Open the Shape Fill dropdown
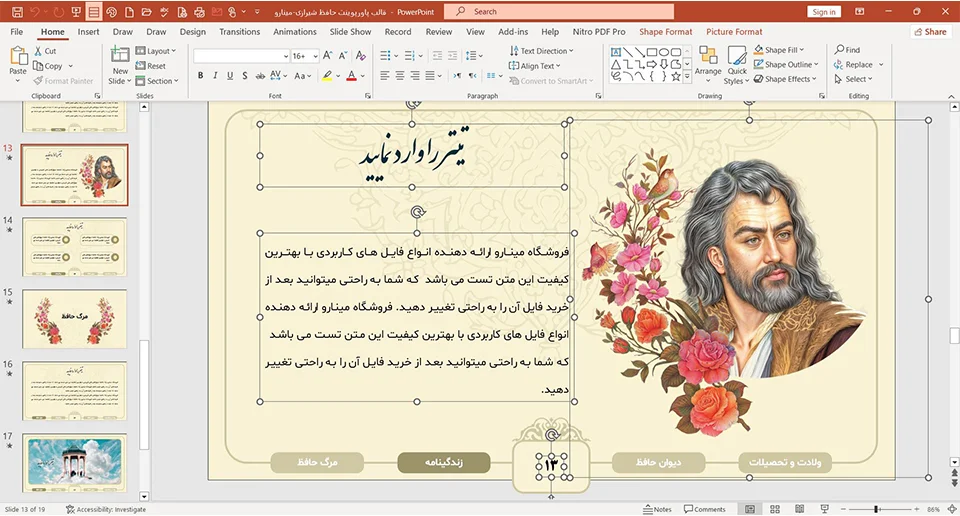This screenshot has width=960, height=516. (x=779, y=50)
